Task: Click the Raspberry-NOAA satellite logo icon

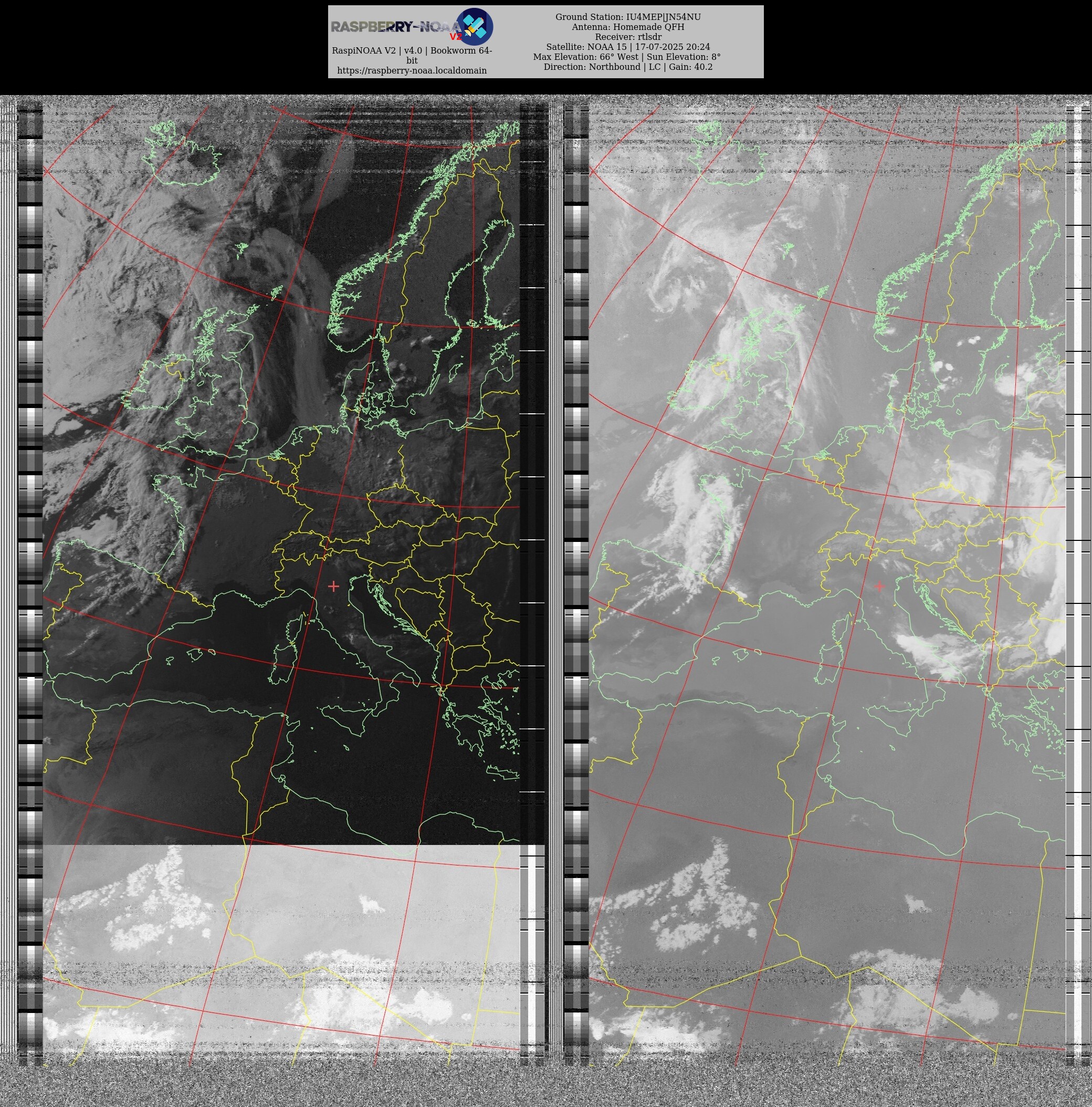Action: pos(475,27)
